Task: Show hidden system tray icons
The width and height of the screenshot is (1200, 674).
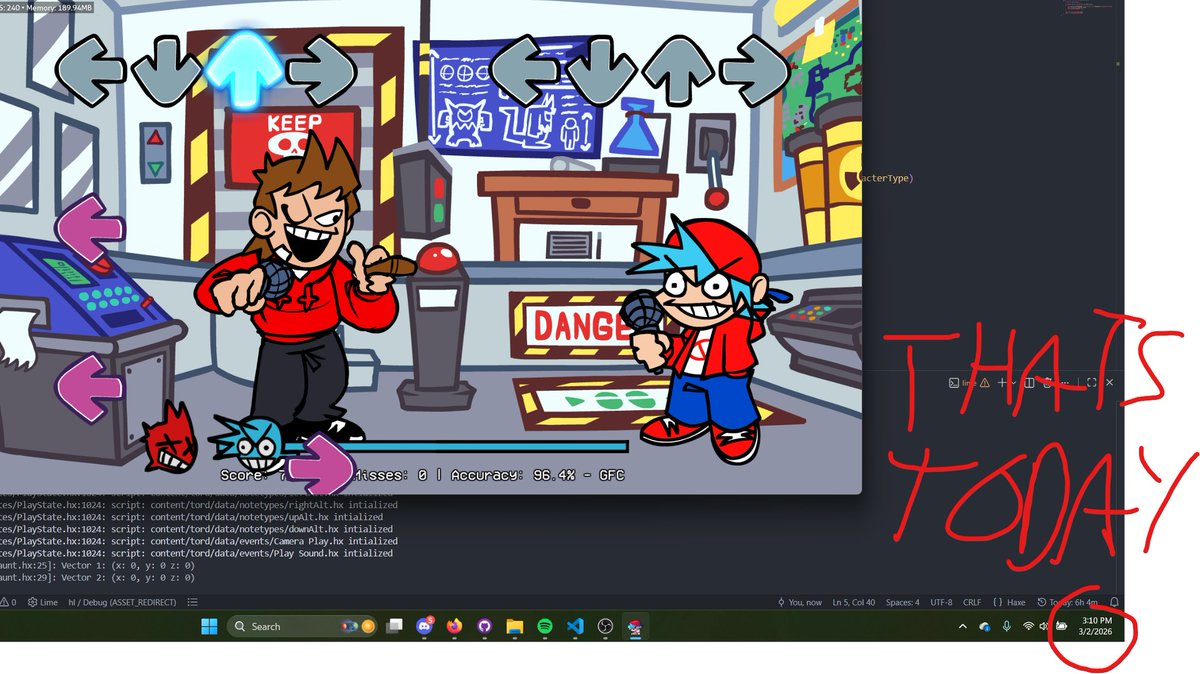Action: click(963, 627)
